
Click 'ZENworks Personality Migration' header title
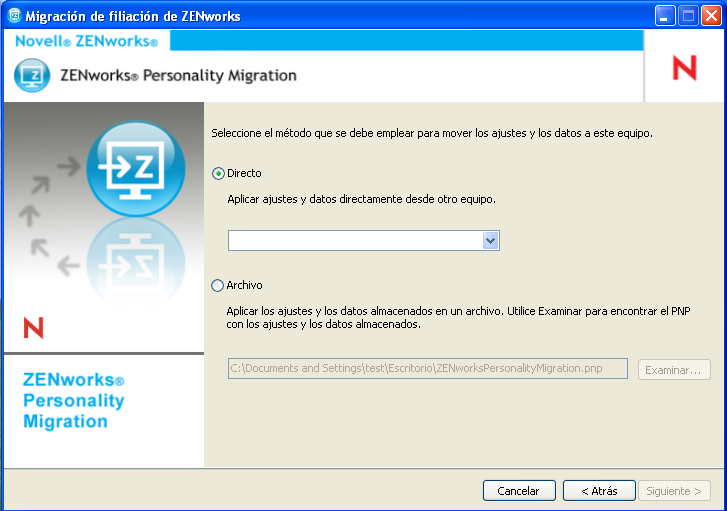click(179, 75)
